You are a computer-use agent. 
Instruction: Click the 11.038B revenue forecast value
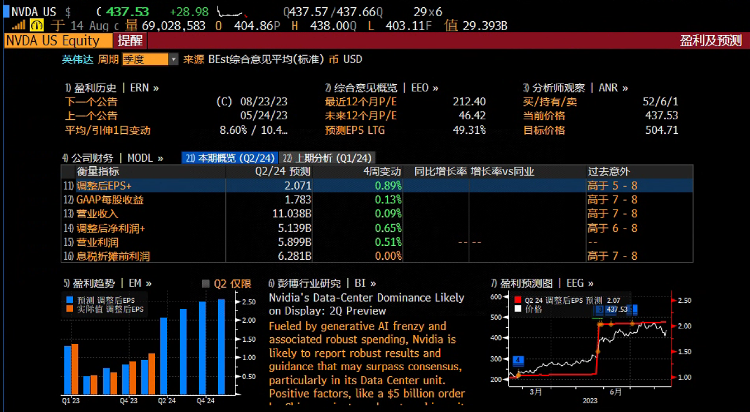(x=292, y=213)
